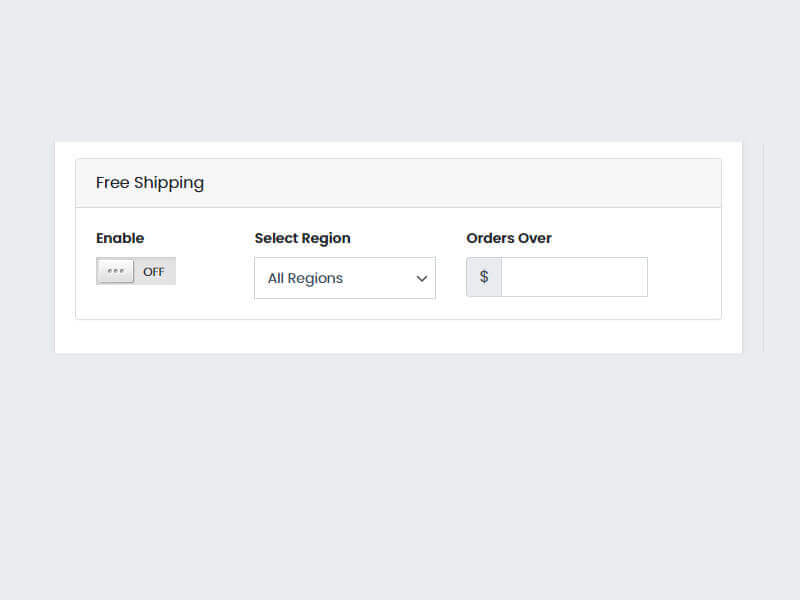
Task: Select the Enable label text
Action: coord(120,238)
